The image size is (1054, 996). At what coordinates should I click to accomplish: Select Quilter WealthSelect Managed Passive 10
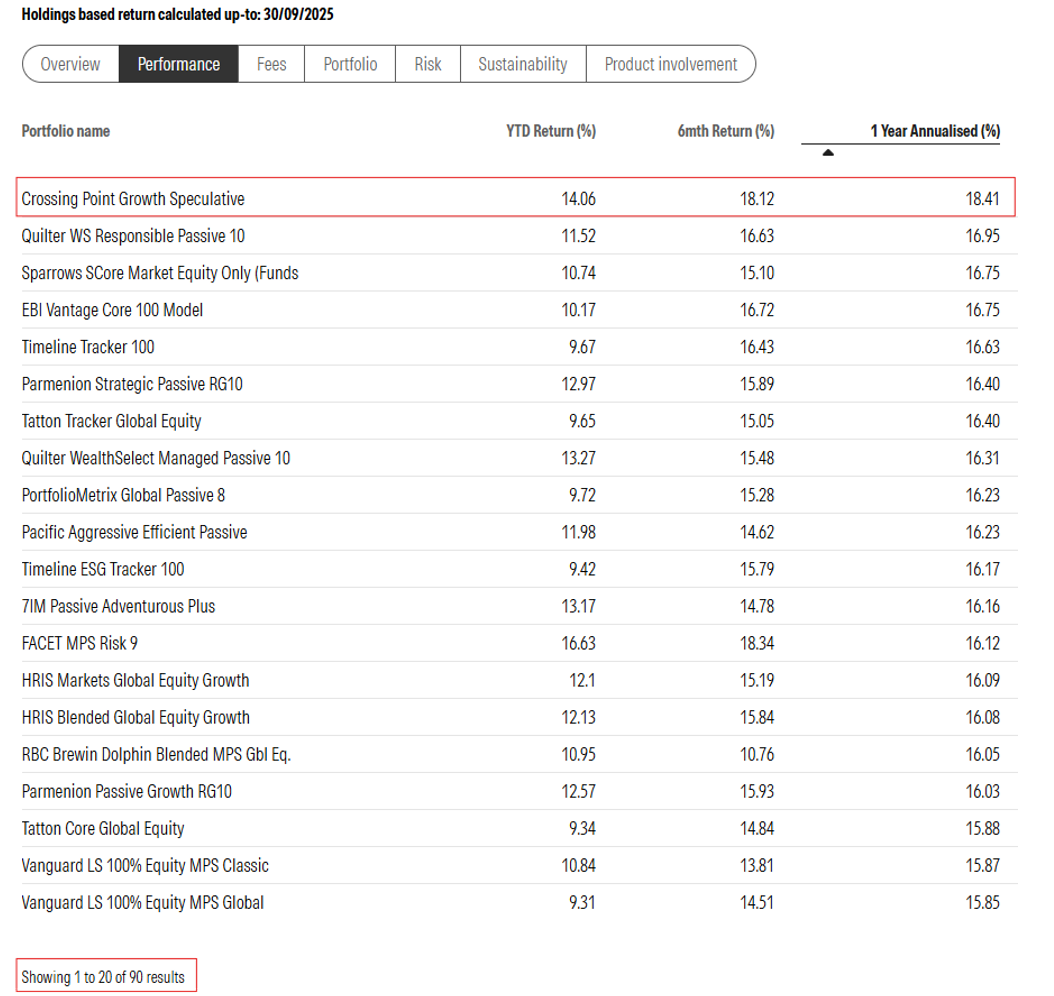(156, 458)
